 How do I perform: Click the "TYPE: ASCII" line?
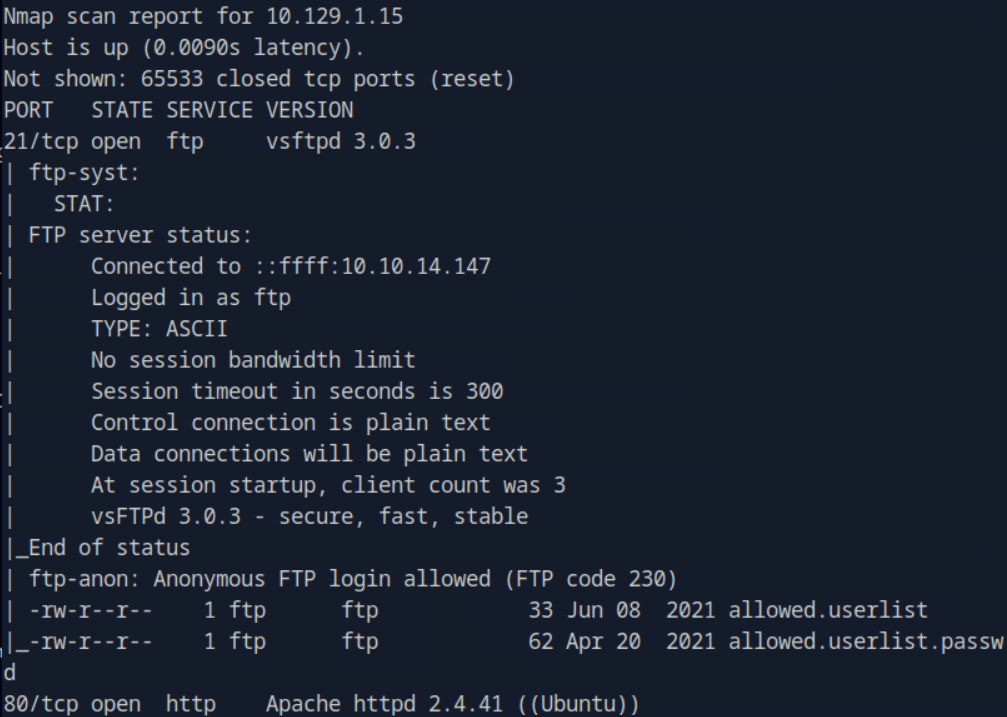tap(159, 328)
